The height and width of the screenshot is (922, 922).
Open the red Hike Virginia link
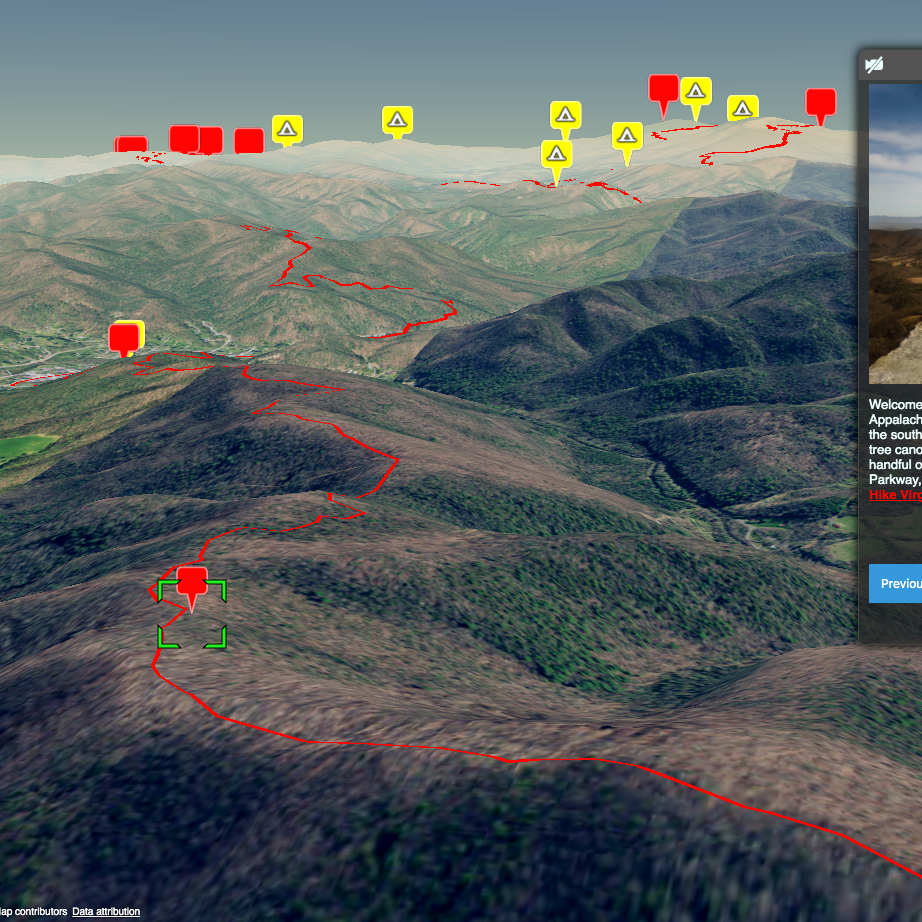[x=895, y=495]
